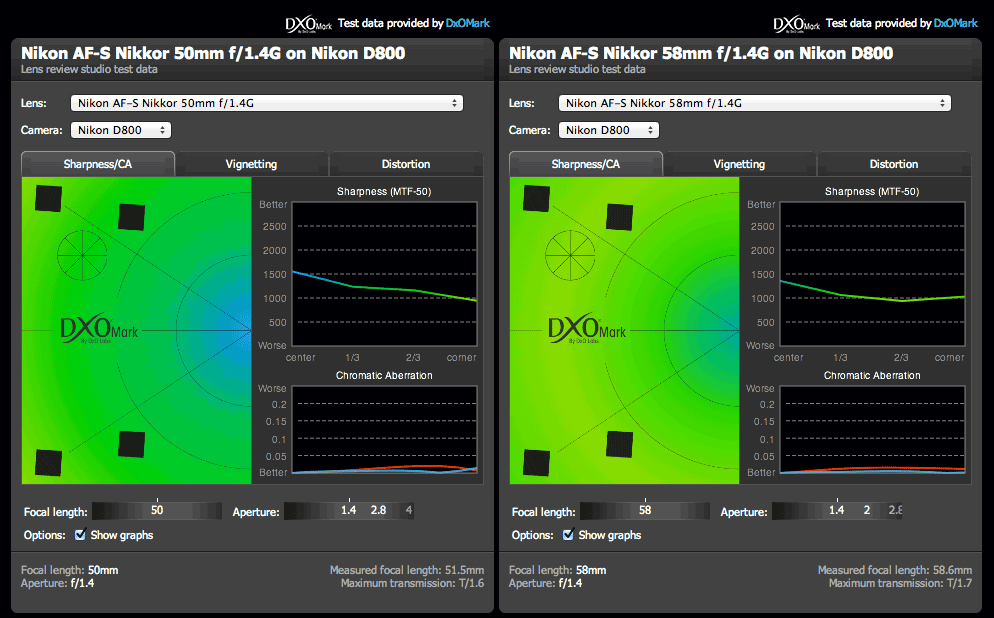Screen dimensions: 994x618
Task: Select Sharpness/CA tab in the 50mm panel
Action: pos(98,164)
